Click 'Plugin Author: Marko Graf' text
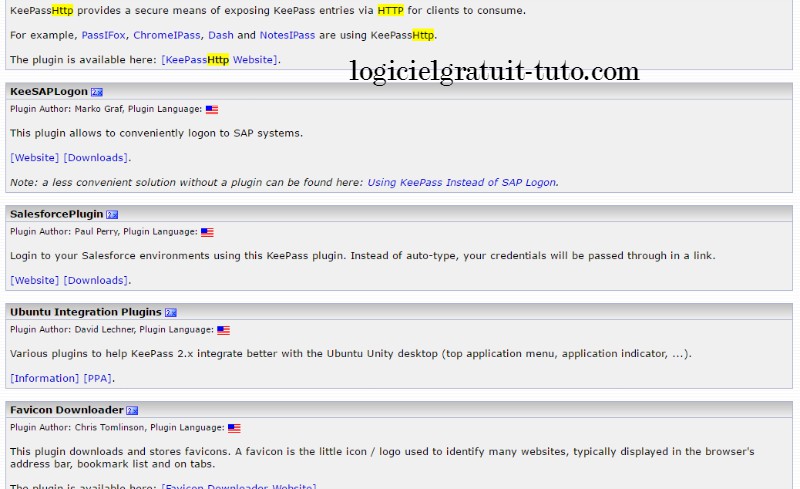800x489 pixels. pos(66,109)
